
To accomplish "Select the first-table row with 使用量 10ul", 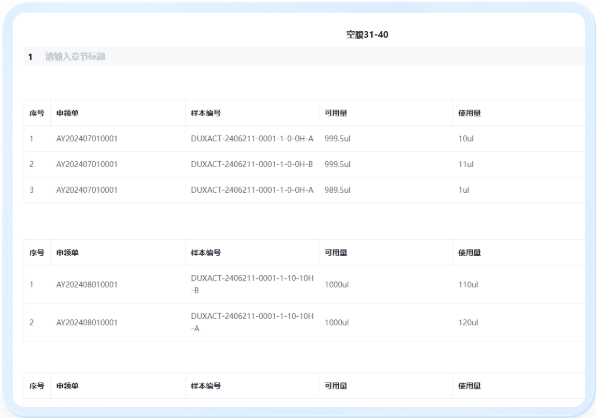I will (304, 139).
